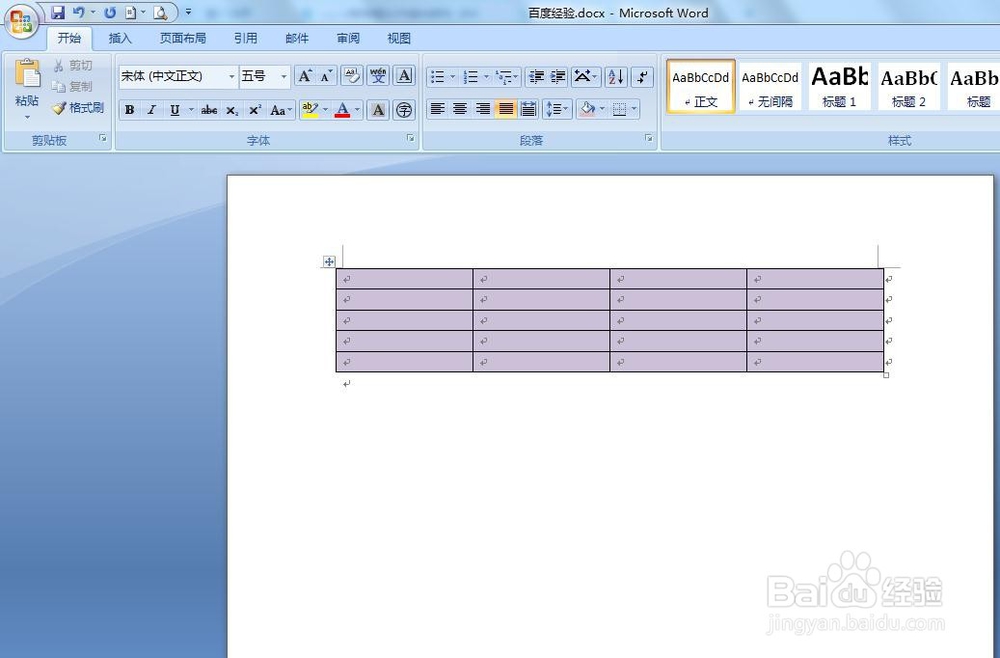The image size is (1000, 658).
Task: Apply red font color
Action: 342,110
